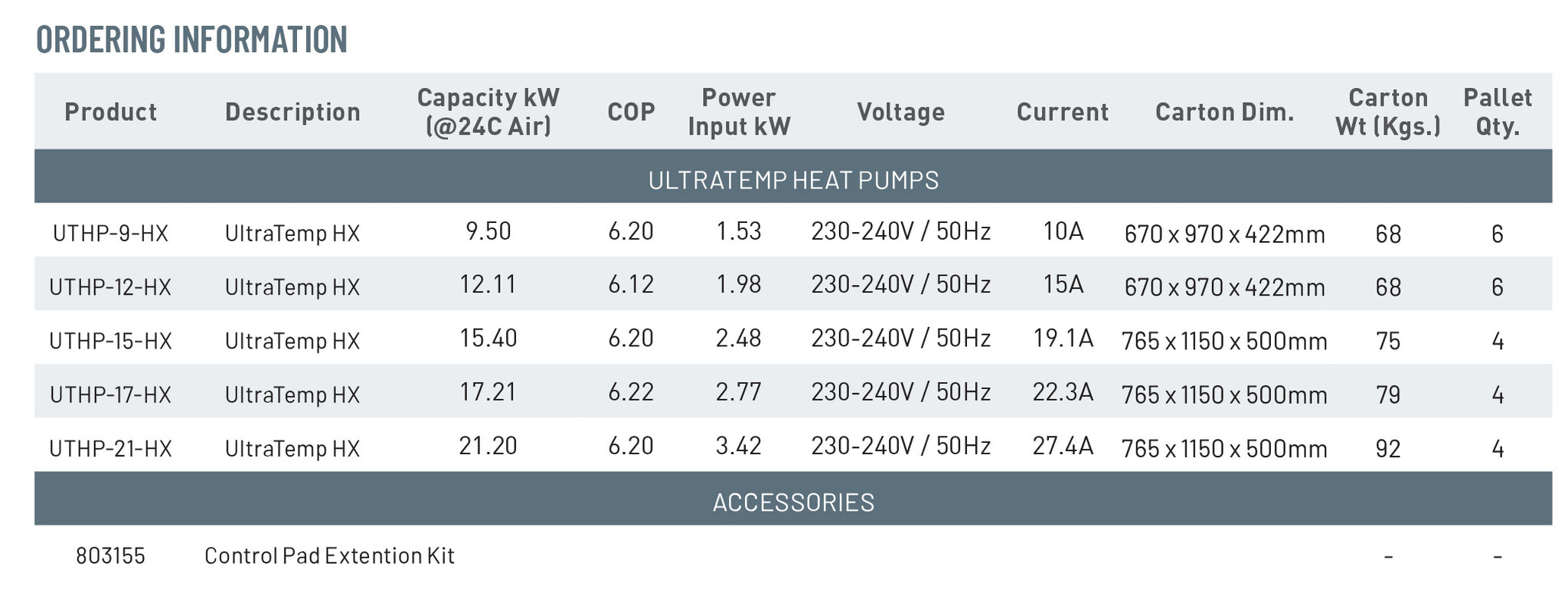
Task: Select the Product column header
Action: coord(111,112)
